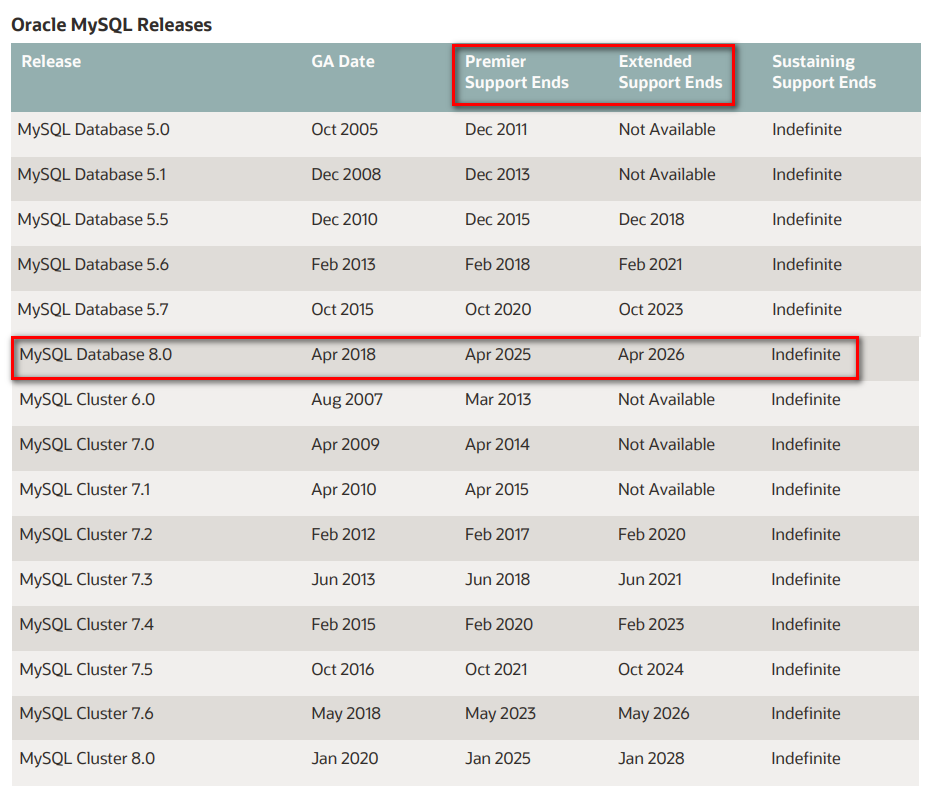Image resolution: width=937 pixels, height=798 pixels.
Task: Click the 'Dec 2011' premier support cell
Action: click(496, 129)
